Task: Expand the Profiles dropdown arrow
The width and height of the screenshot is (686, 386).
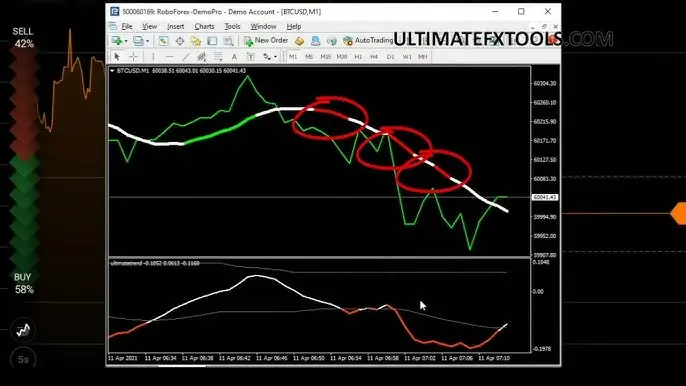Action: coord(147,41)
